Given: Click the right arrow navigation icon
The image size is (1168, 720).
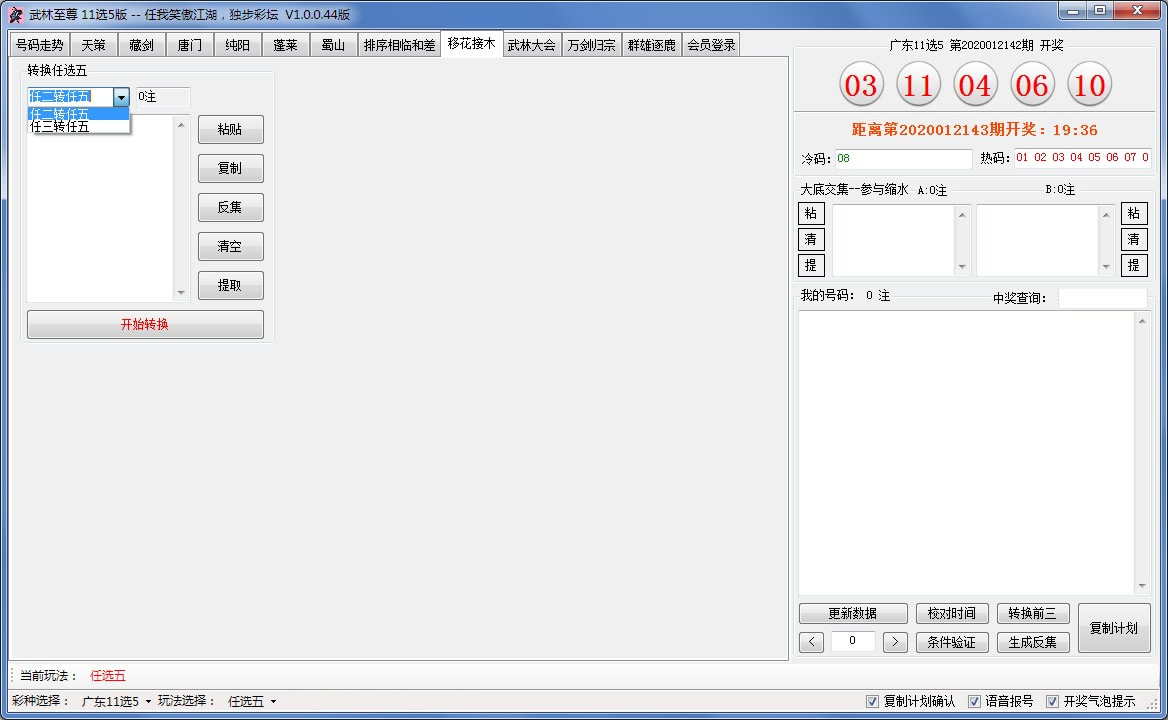Looking at the screenshot, I should [x=895, y=641].
